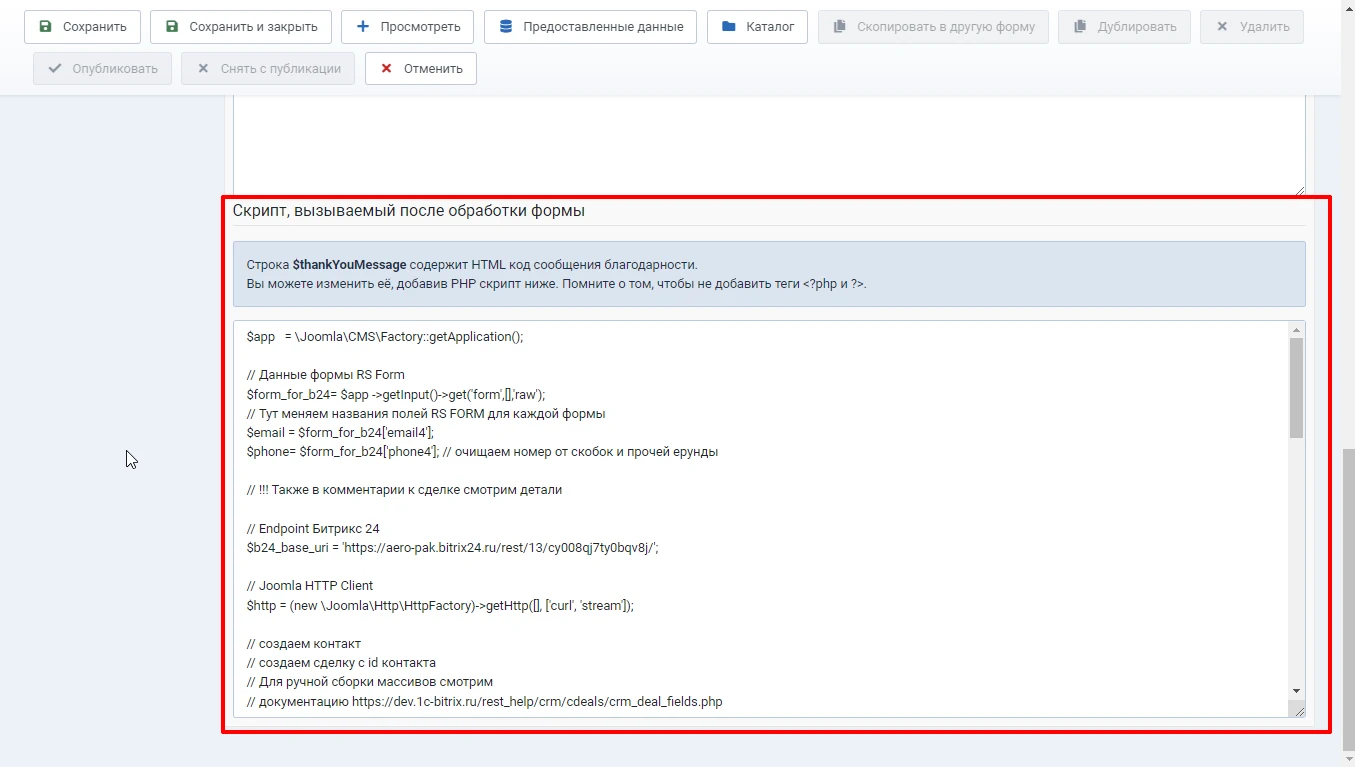Click the Дублировать button
The width and height of the screenshot is (1355, 767).
coord(1124,27)
